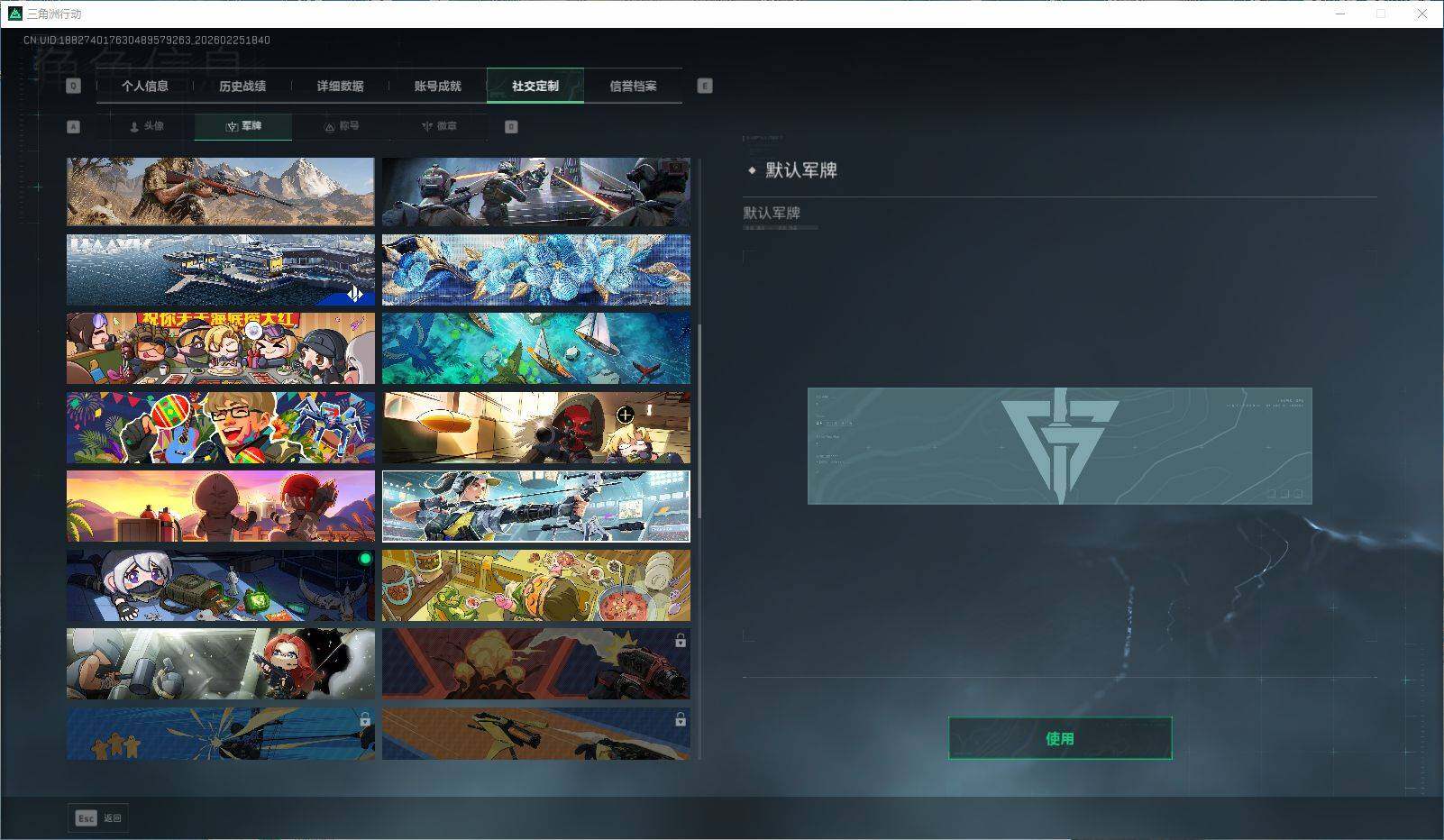
Task: Click the 默认军牌 title text
Action: pyautogui.click(x=801, y=170)
